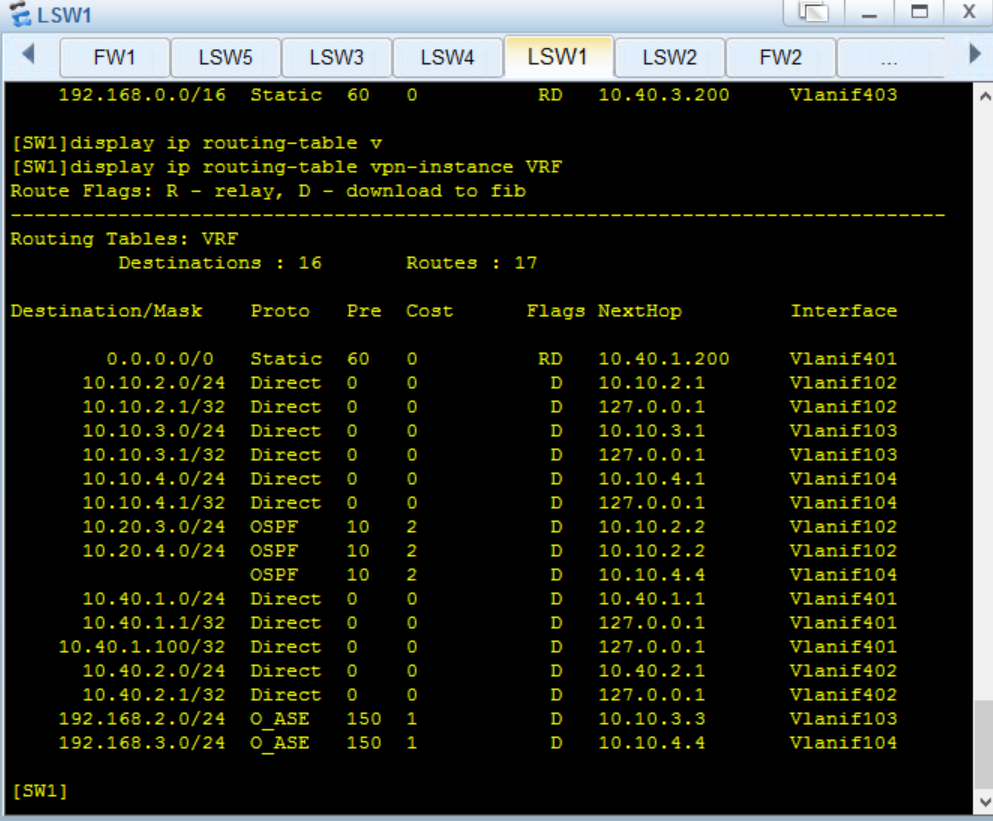993x821 pixels.
Task: Switch to the LSW5 tab
Action: tap(225, 58)
